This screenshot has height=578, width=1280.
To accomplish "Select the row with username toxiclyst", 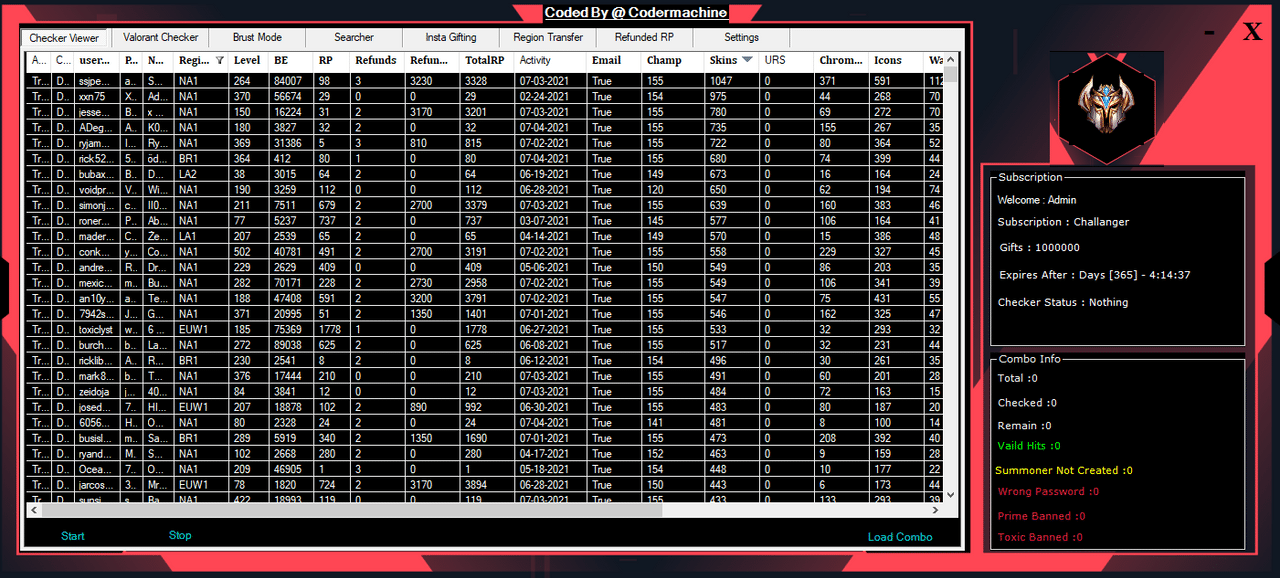I will [x=485, y=329].
